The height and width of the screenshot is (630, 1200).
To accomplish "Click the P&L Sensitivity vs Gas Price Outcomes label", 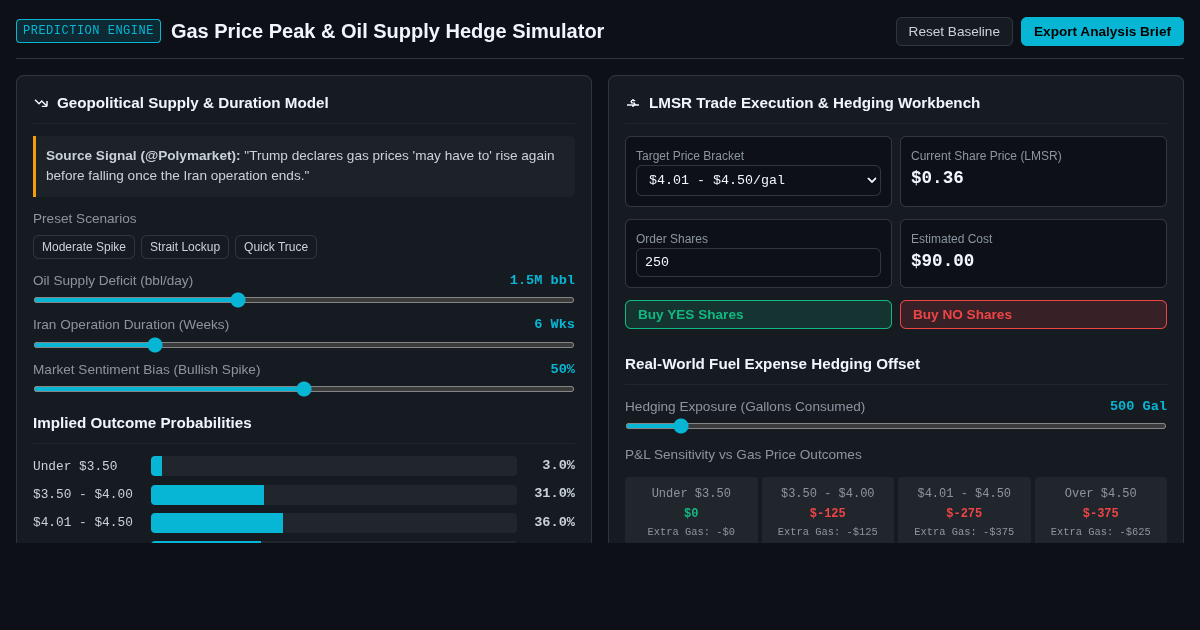I will click(743, 455).
